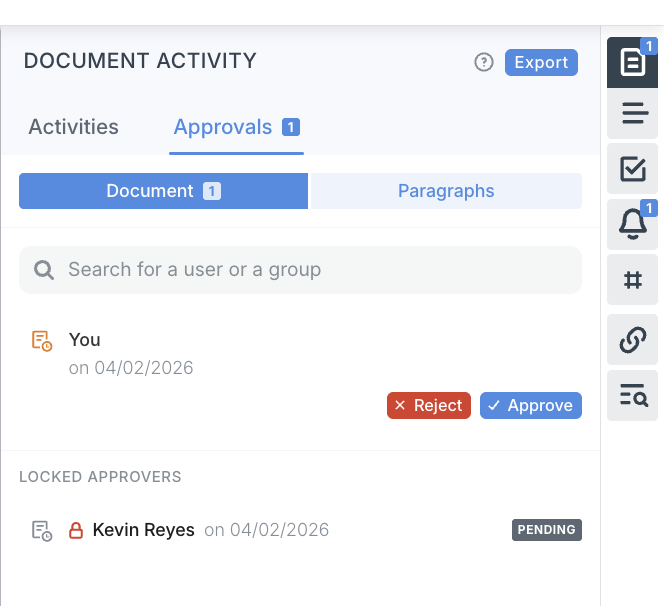This screenshot has width=664, height=606.
Task: Open the hashtag tags sidebar icon
Action: point(632,280)
